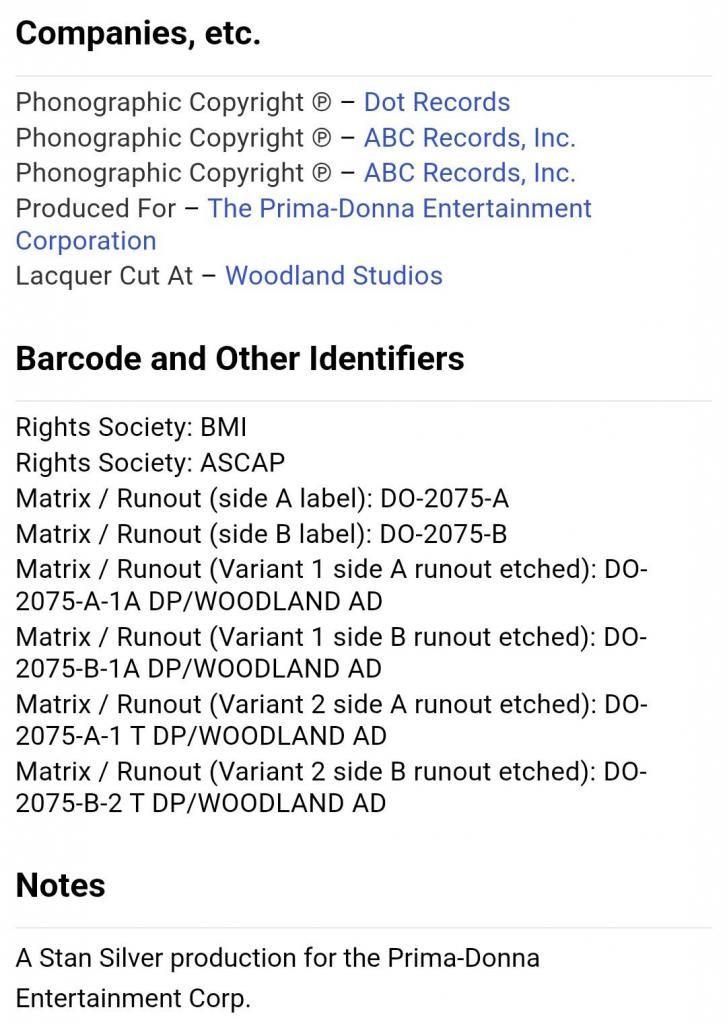
Task: Click the side A label matrix DO-2075-A
Action: point(262,498)
